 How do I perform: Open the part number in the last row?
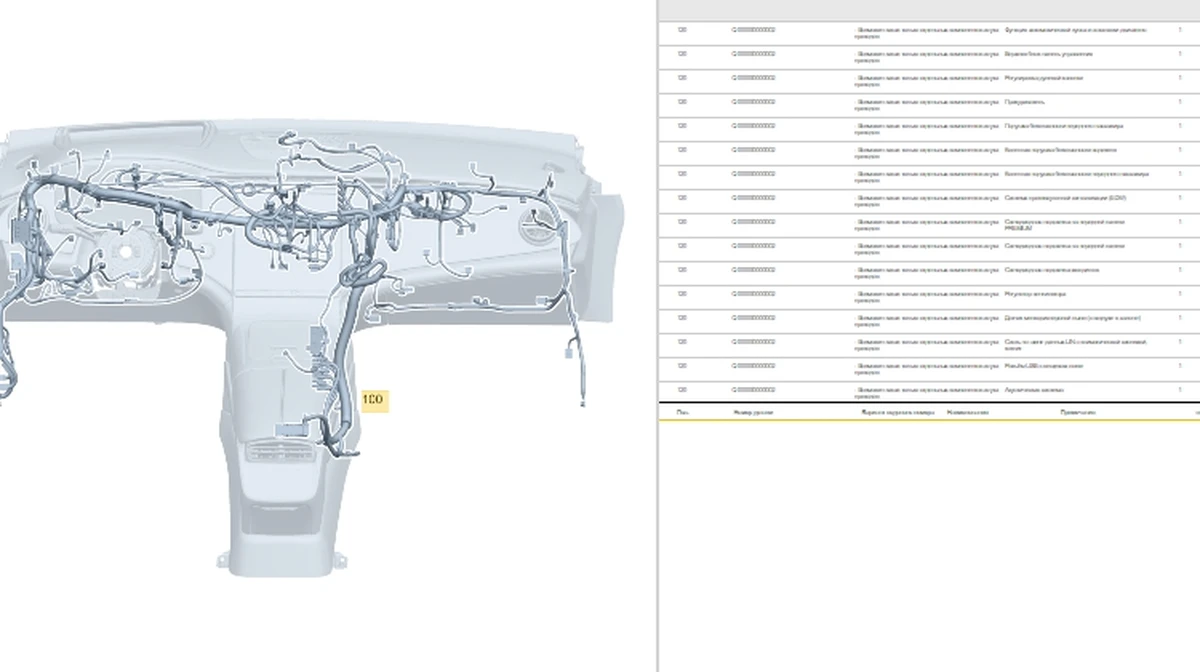[x=753, y=390]
